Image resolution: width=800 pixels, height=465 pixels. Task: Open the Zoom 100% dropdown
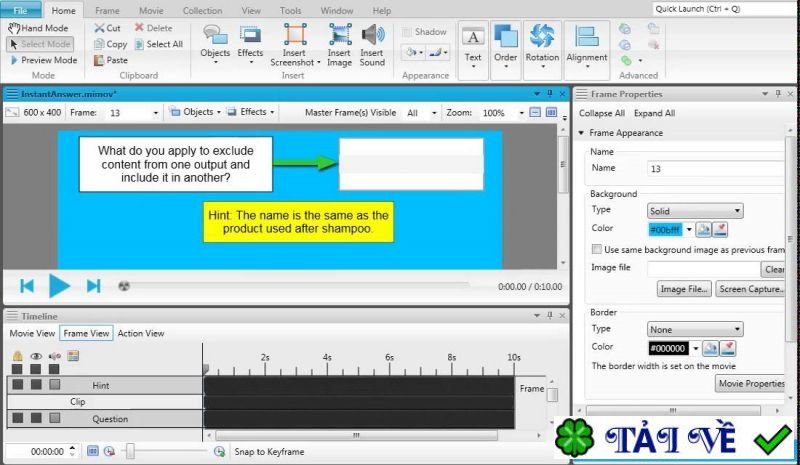pos(521,113)
